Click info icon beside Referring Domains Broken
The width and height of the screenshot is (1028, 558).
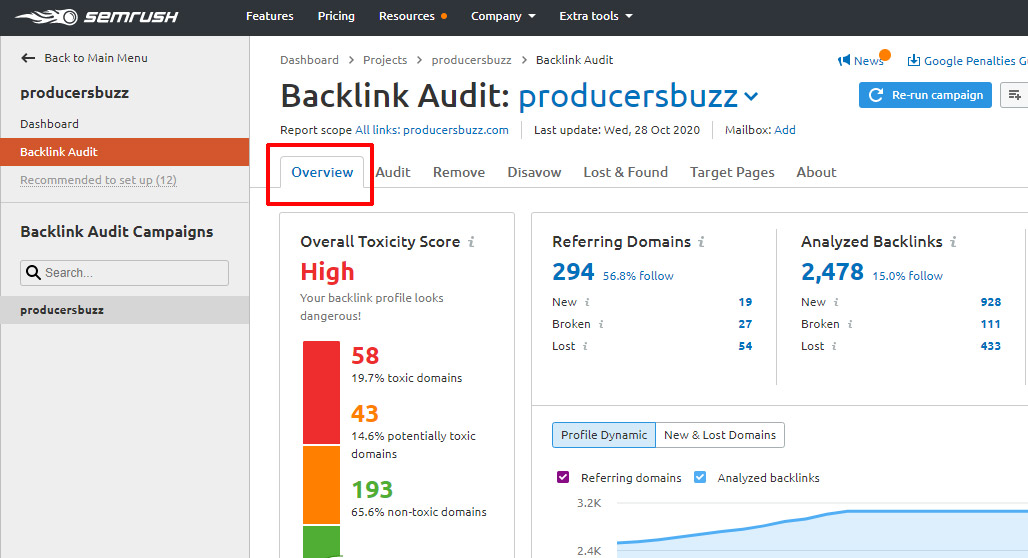pyautogui.click(x=601, y=324)
